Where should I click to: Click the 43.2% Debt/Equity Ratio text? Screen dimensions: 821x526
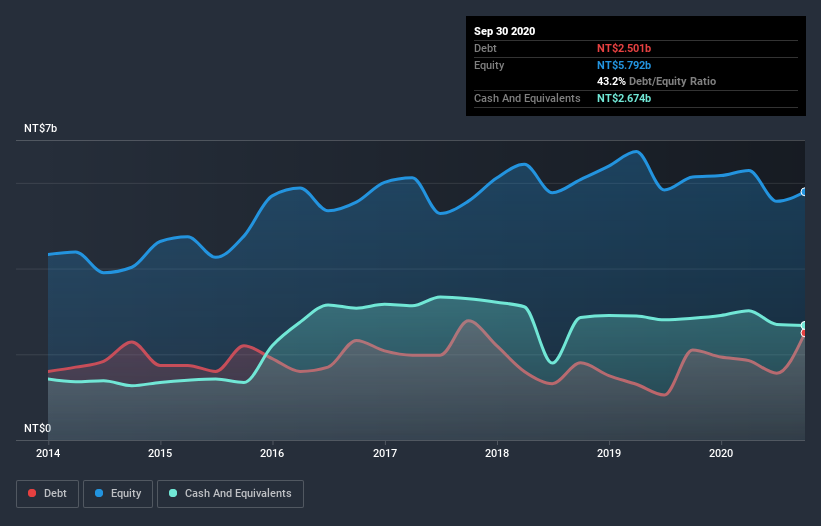tap(657, 81)
